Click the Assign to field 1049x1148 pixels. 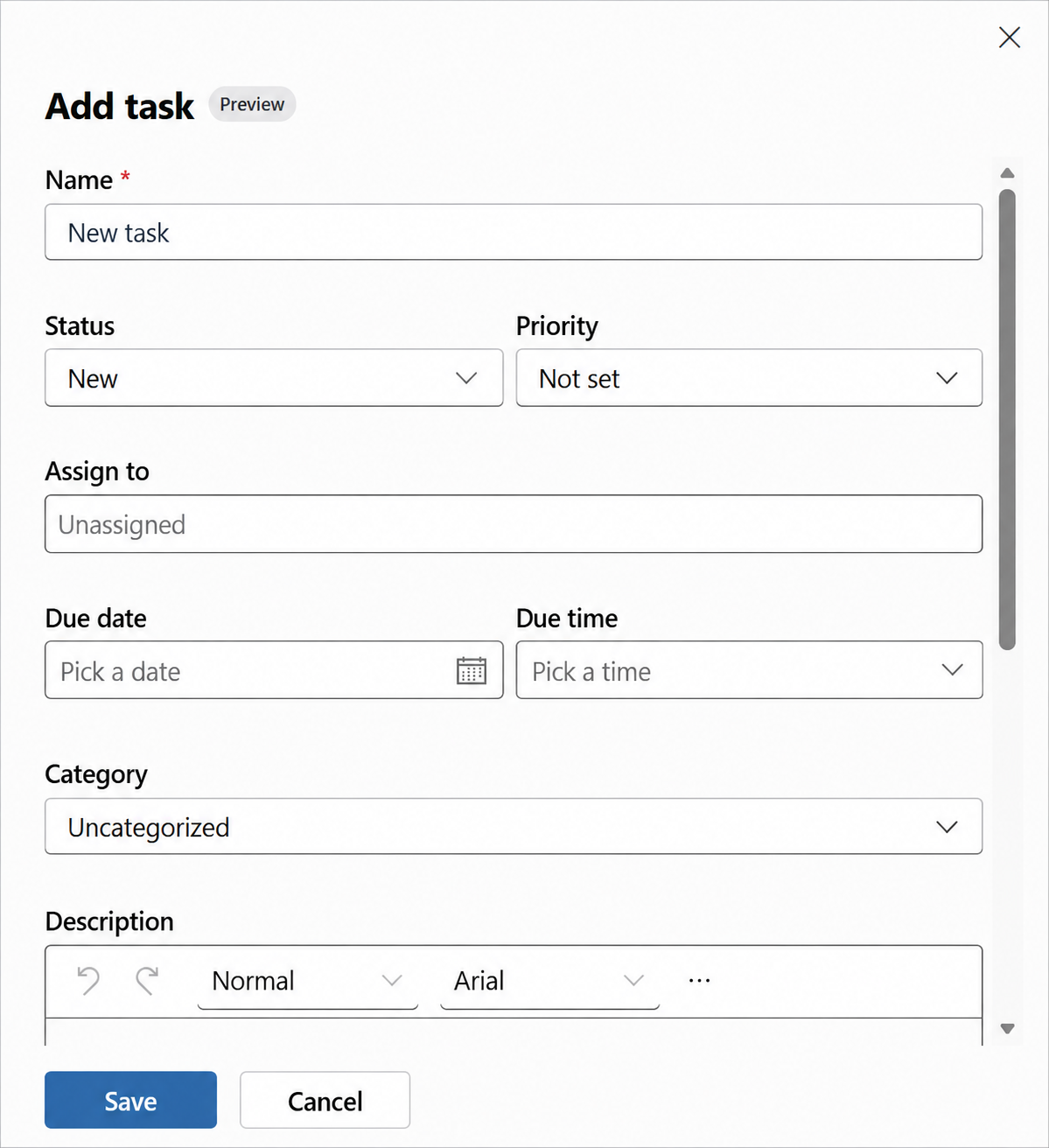point(514,524)
